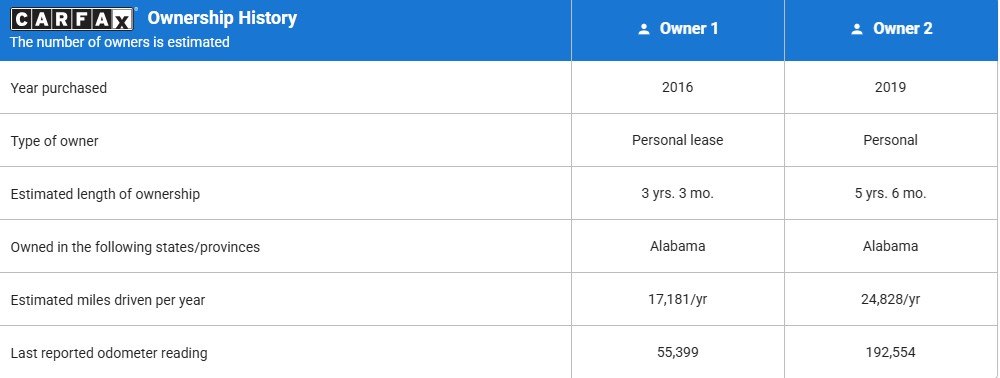The width and height of the screenshot is (1000, 378).
Task: Click Owner 2 purchase year 2019
Action: 890,87
